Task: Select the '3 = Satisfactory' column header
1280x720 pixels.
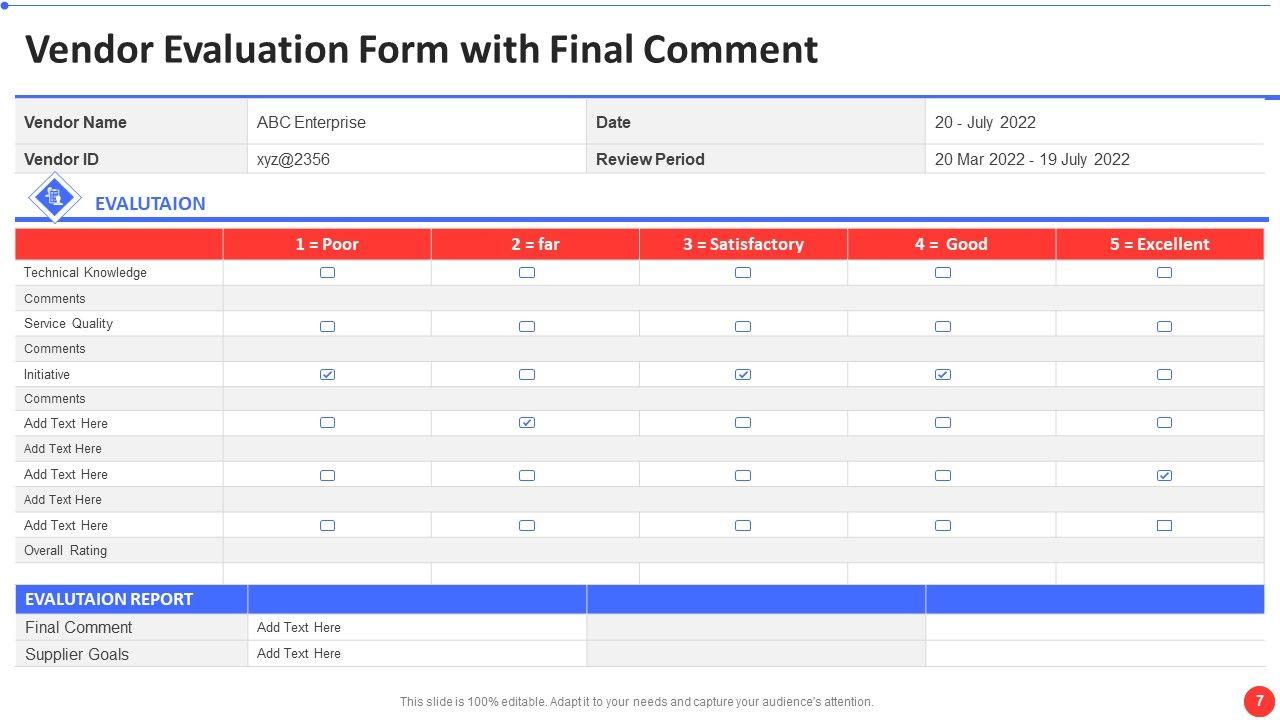Action: coord(743,244)
